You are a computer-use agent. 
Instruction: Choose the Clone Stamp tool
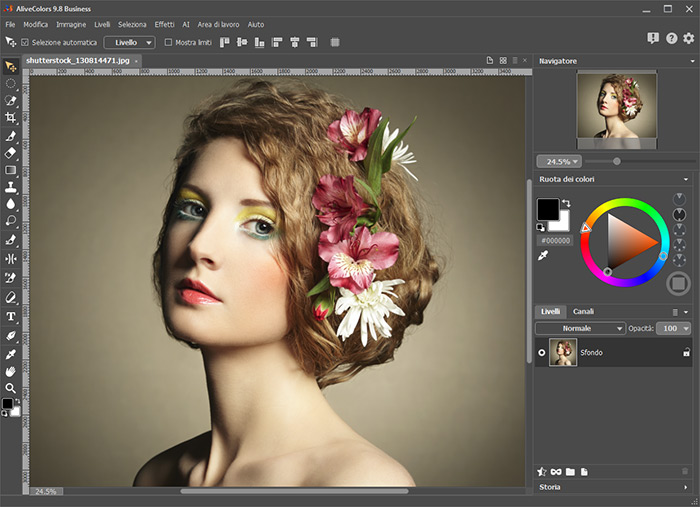click(11, 187)
